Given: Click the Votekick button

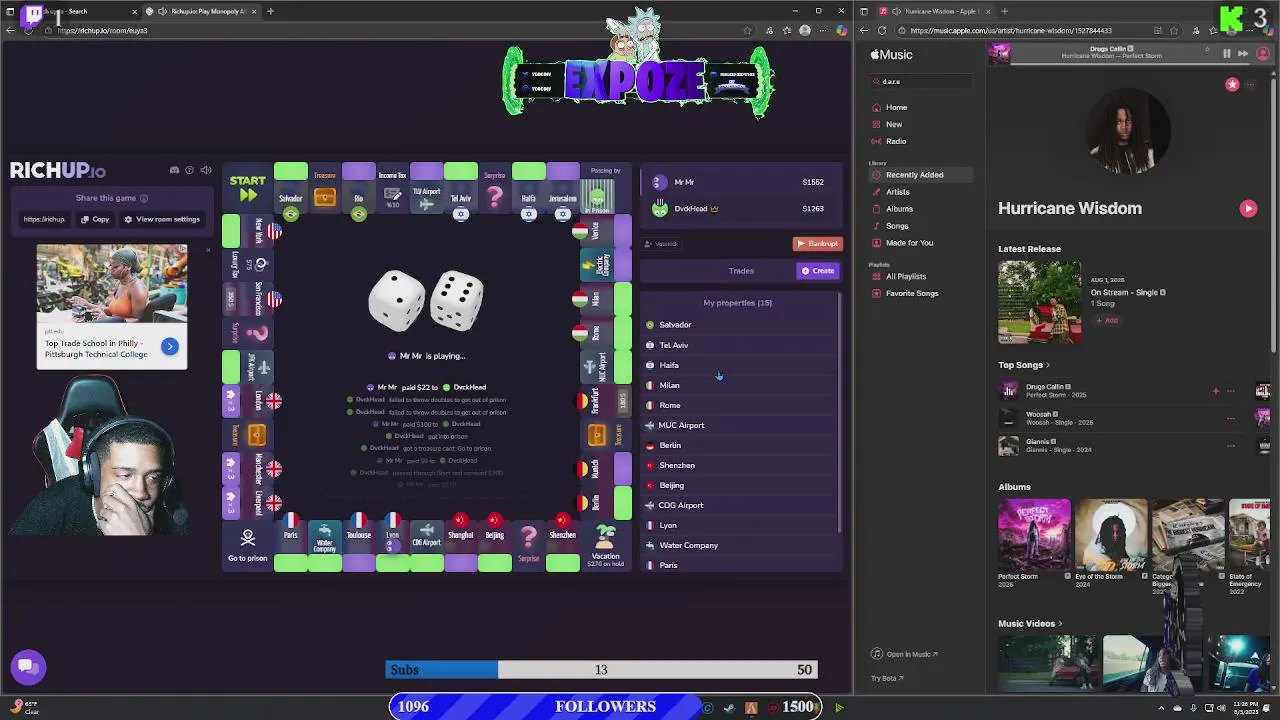Looking at the screenshot, I should tap(661, 243).
